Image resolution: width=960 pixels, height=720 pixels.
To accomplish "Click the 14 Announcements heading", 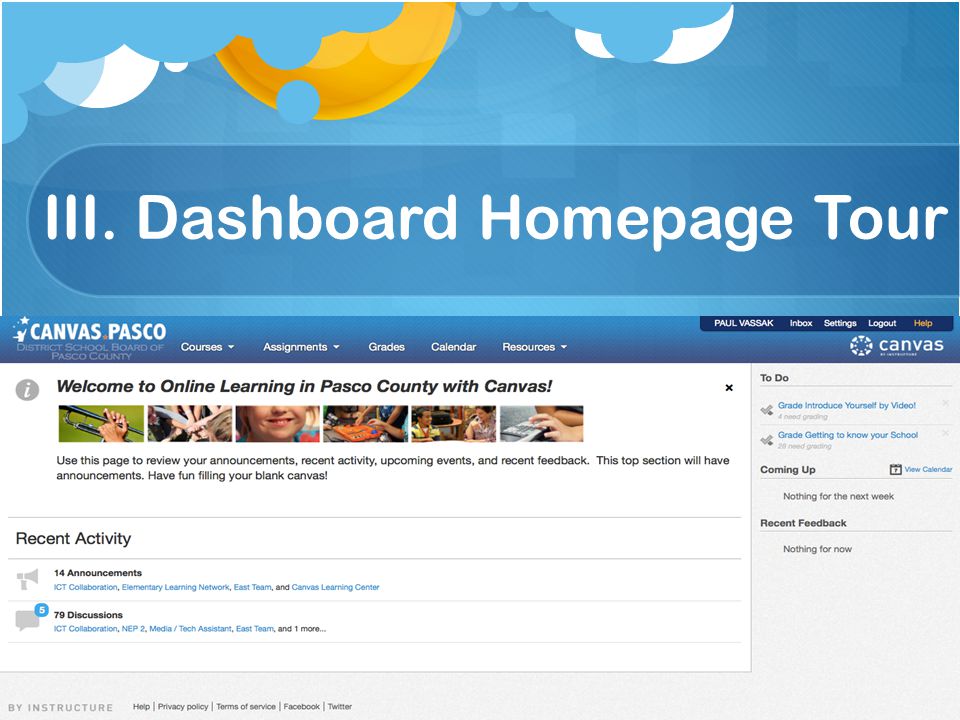I will [x=98, y=573].
